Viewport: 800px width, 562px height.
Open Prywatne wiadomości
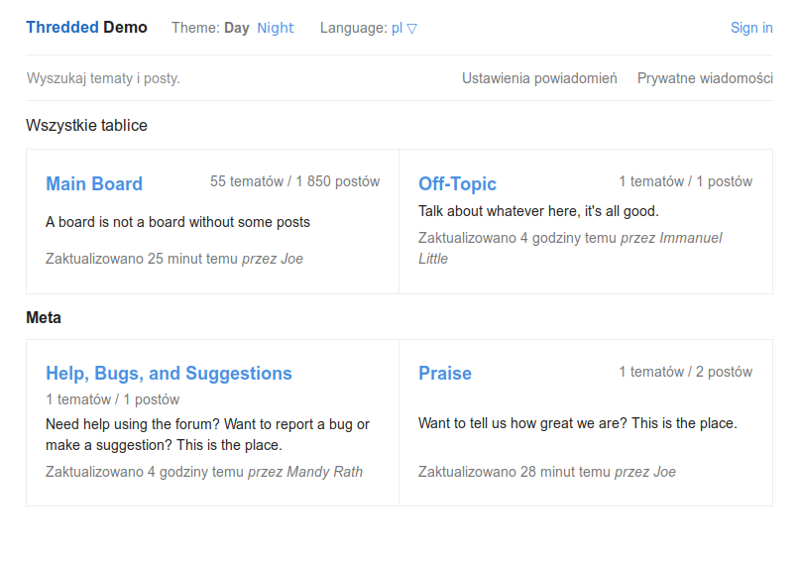[705, 78]
